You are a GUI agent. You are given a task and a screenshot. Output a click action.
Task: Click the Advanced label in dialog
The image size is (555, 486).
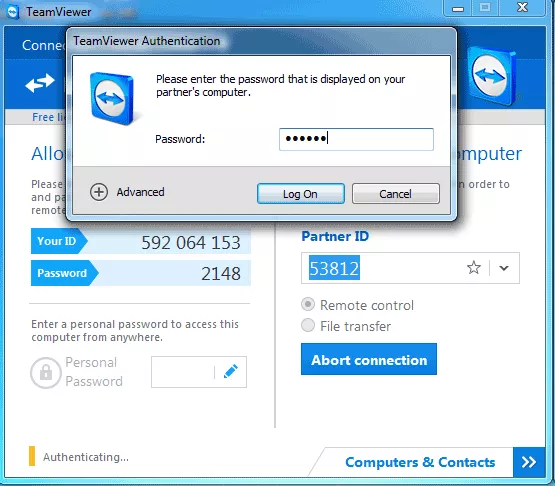[141, 192]
